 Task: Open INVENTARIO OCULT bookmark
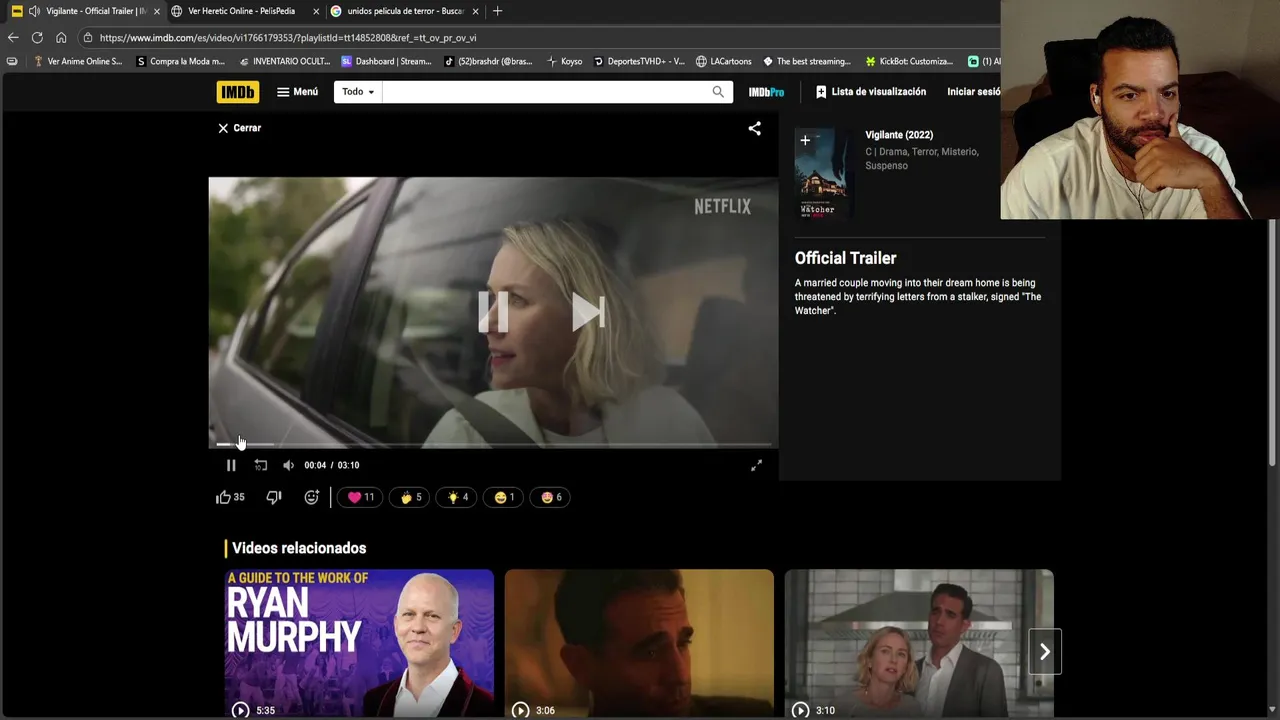coord(284,62)
